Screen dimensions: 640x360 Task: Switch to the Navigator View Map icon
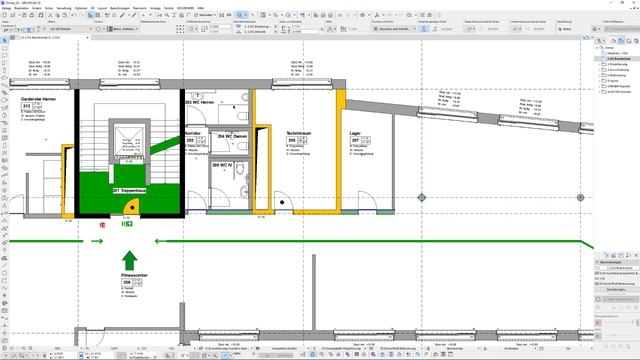[621, 41]
